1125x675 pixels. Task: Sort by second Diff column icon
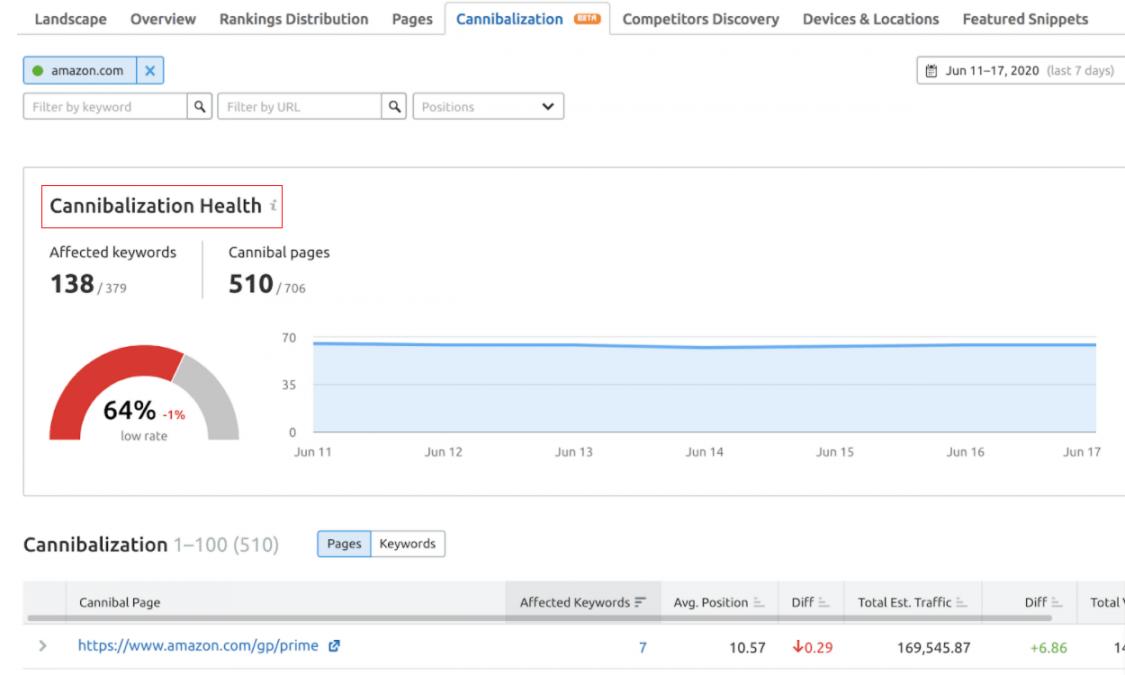[1056, 603]
